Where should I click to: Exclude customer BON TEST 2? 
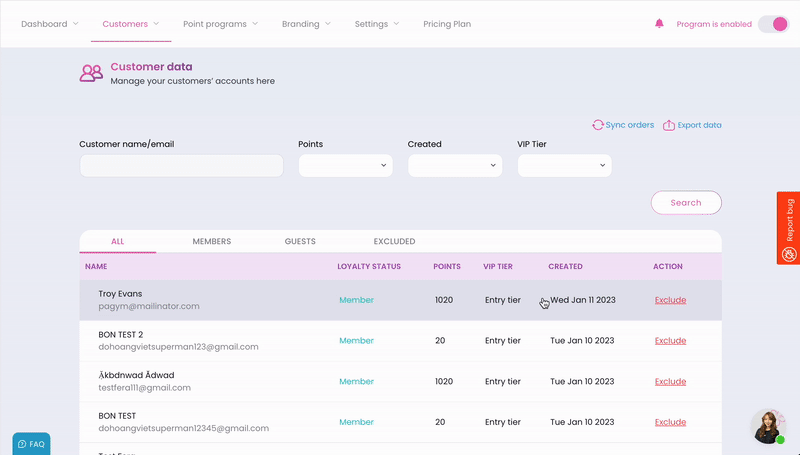(x=670, y=341)
